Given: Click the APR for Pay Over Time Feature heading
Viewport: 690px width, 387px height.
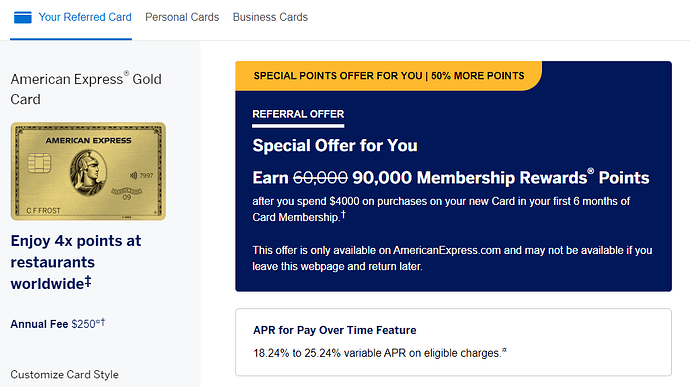Looking at the screenshot, I should pos(334,330).
